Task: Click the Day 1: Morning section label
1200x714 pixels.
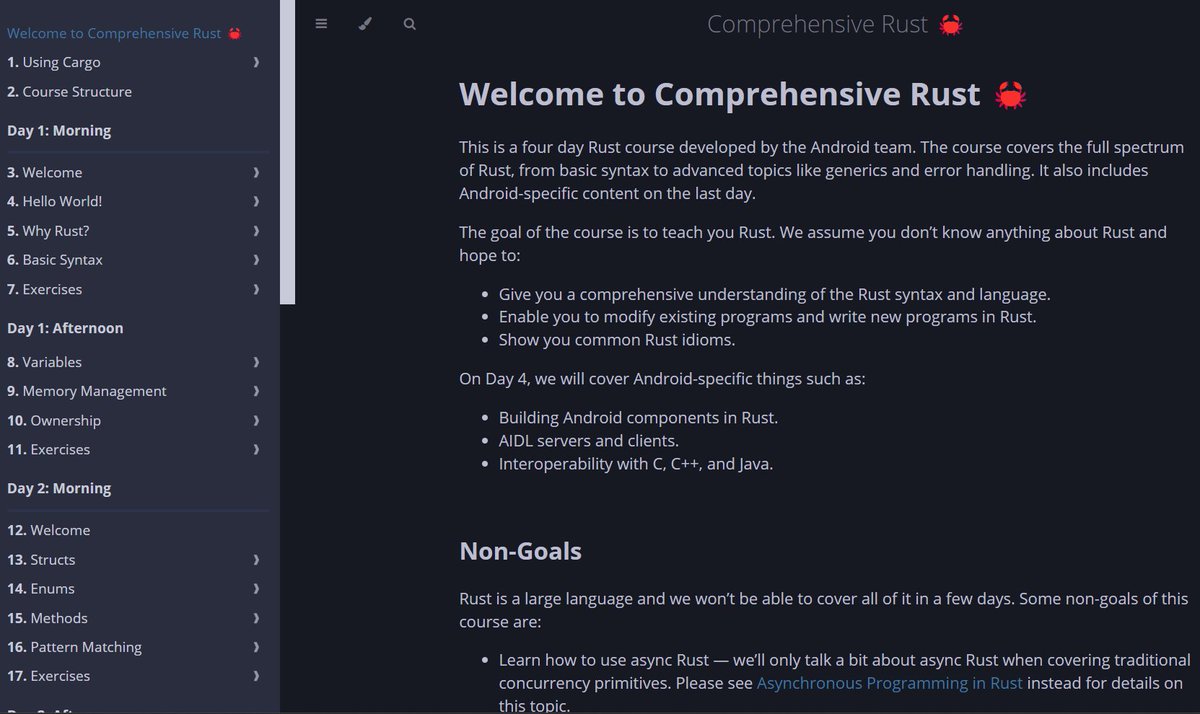Action: [x=59, y=131]
